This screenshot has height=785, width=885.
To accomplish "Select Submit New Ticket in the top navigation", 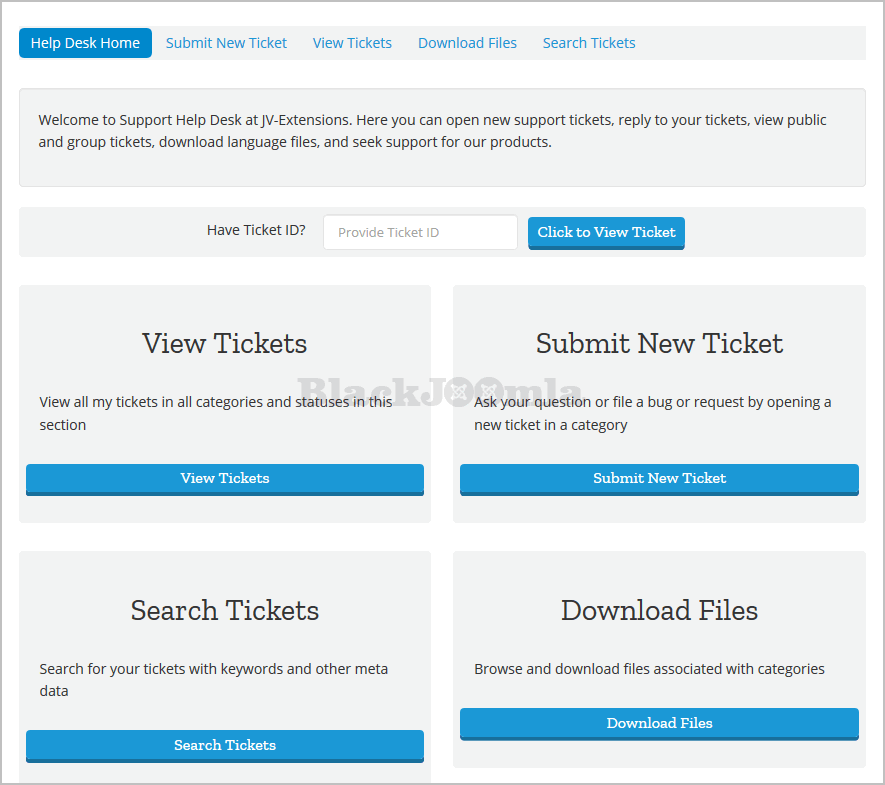I will 226,43.
